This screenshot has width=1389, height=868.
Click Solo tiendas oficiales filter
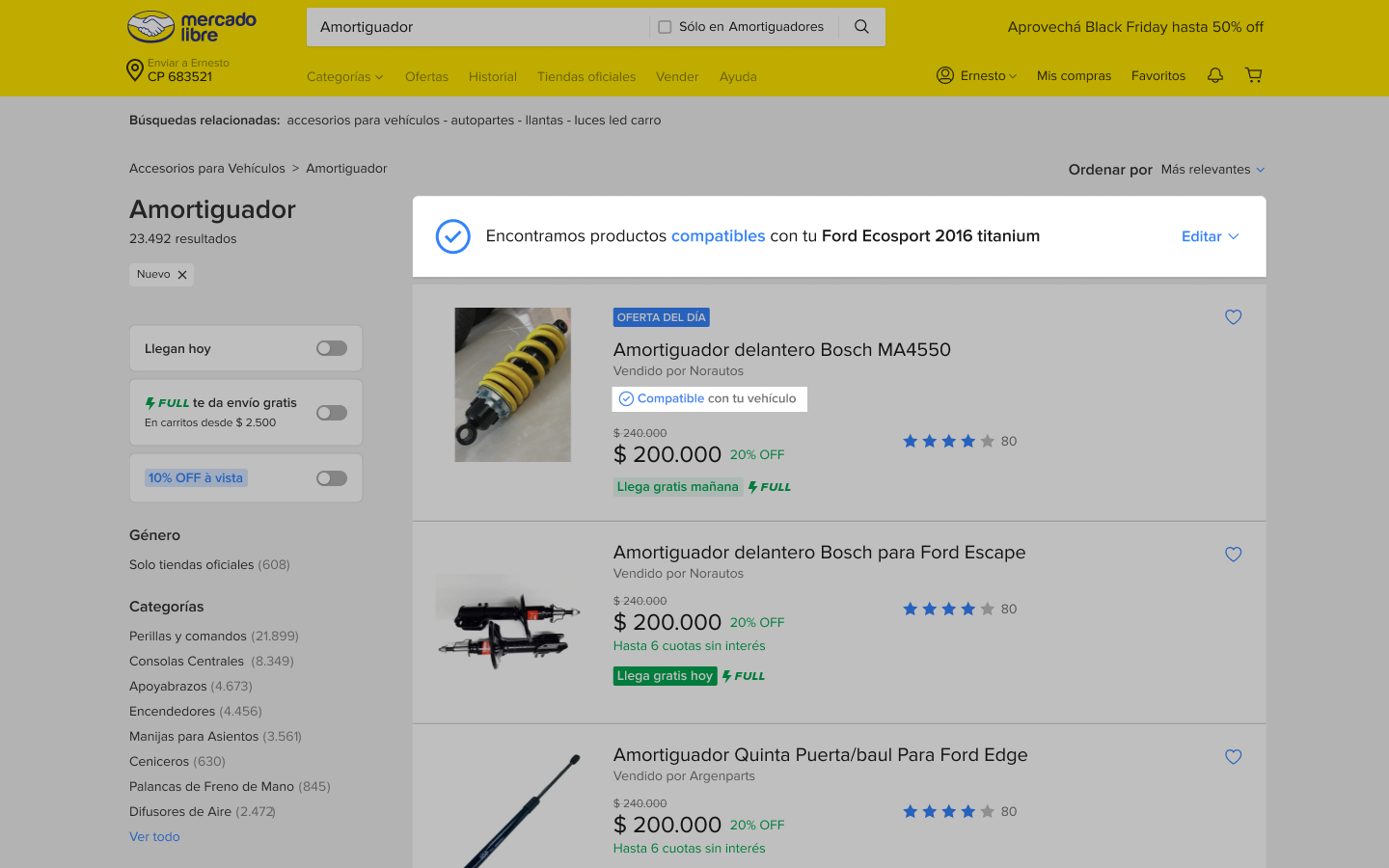pyautogui.click(x=209, y=564)
